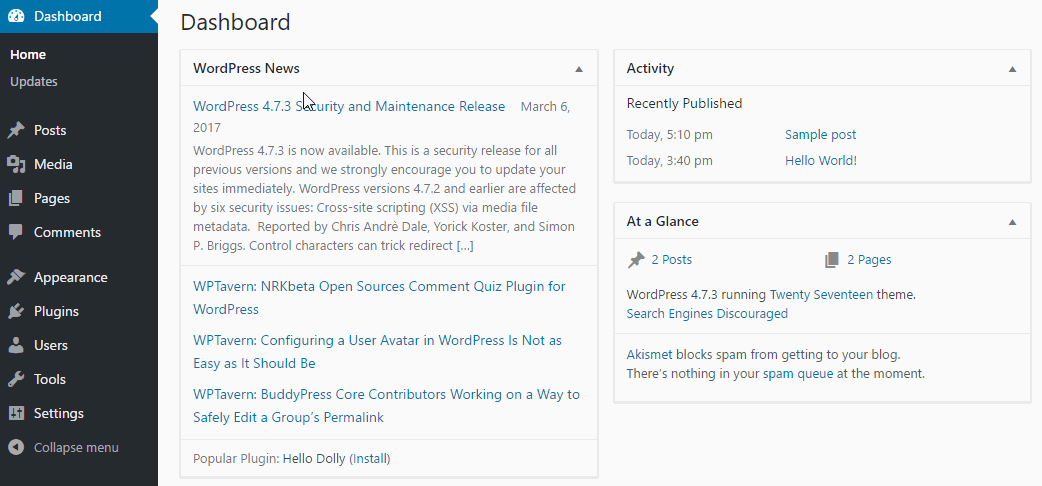Click the Settings sliders icon
1042x486 pixels.
(16, 413)
